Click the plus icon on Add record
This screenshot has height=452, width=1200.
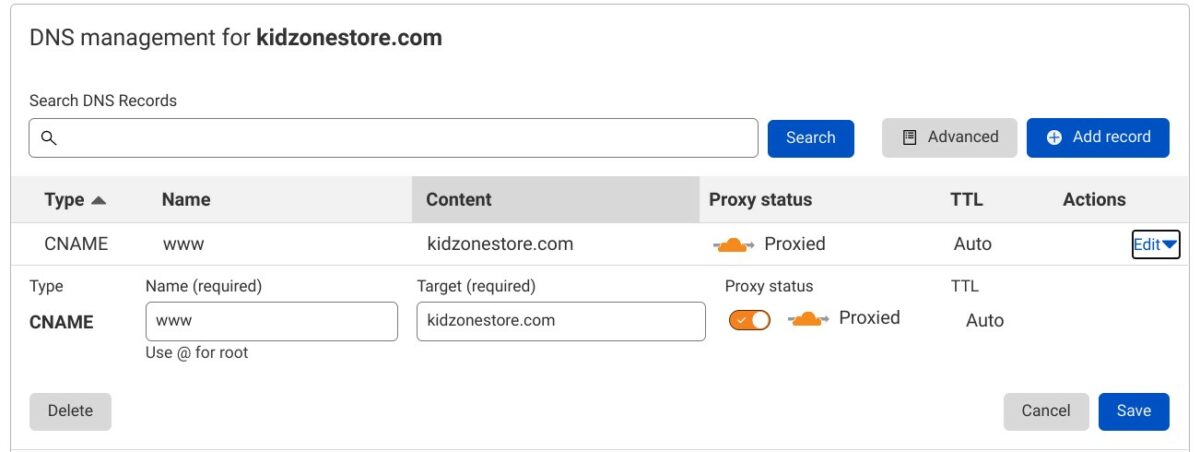[x=1054, y=138]
